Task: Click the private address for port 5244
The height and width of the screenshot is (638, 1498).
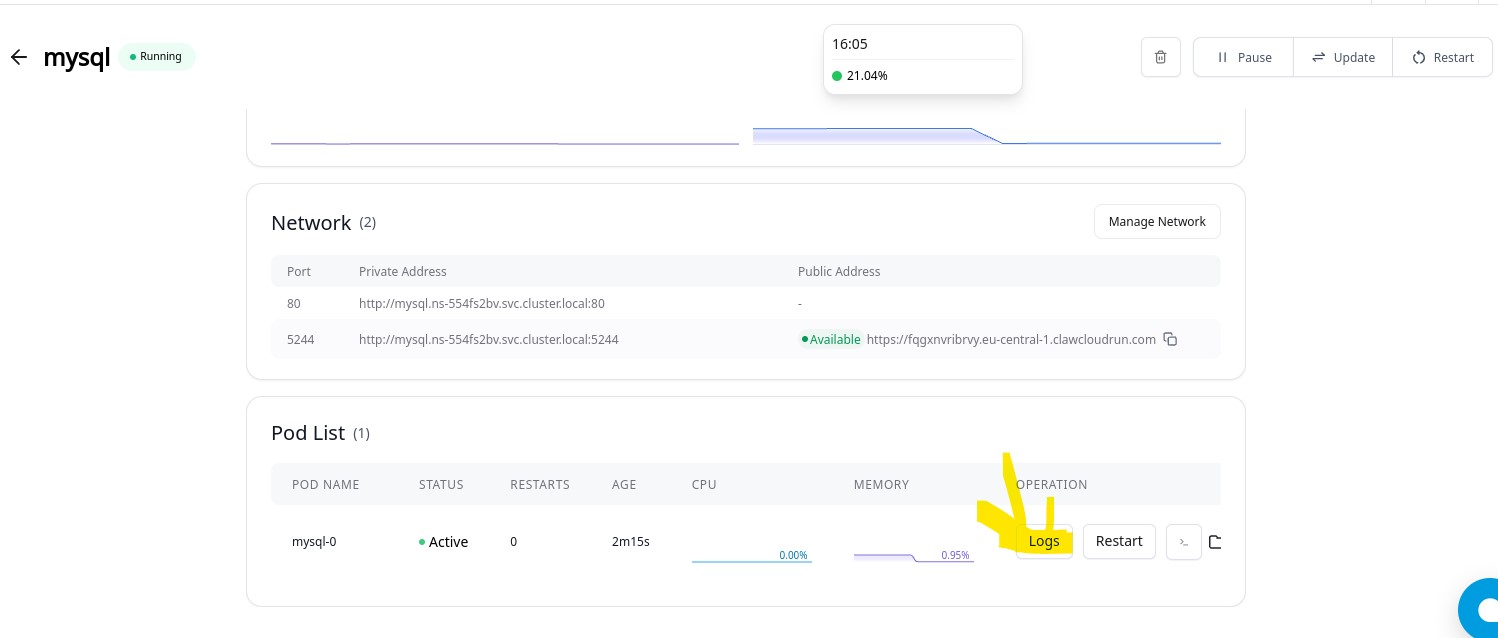Action: point(488,340)
